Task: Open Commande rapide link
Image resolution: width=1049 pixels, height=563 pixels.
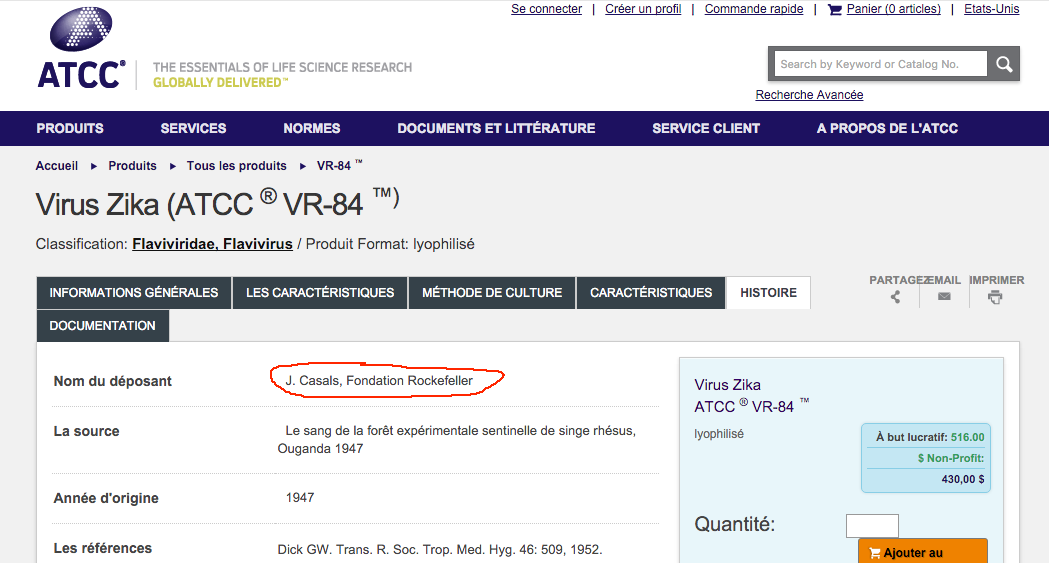Action: [x=753, y=9]
